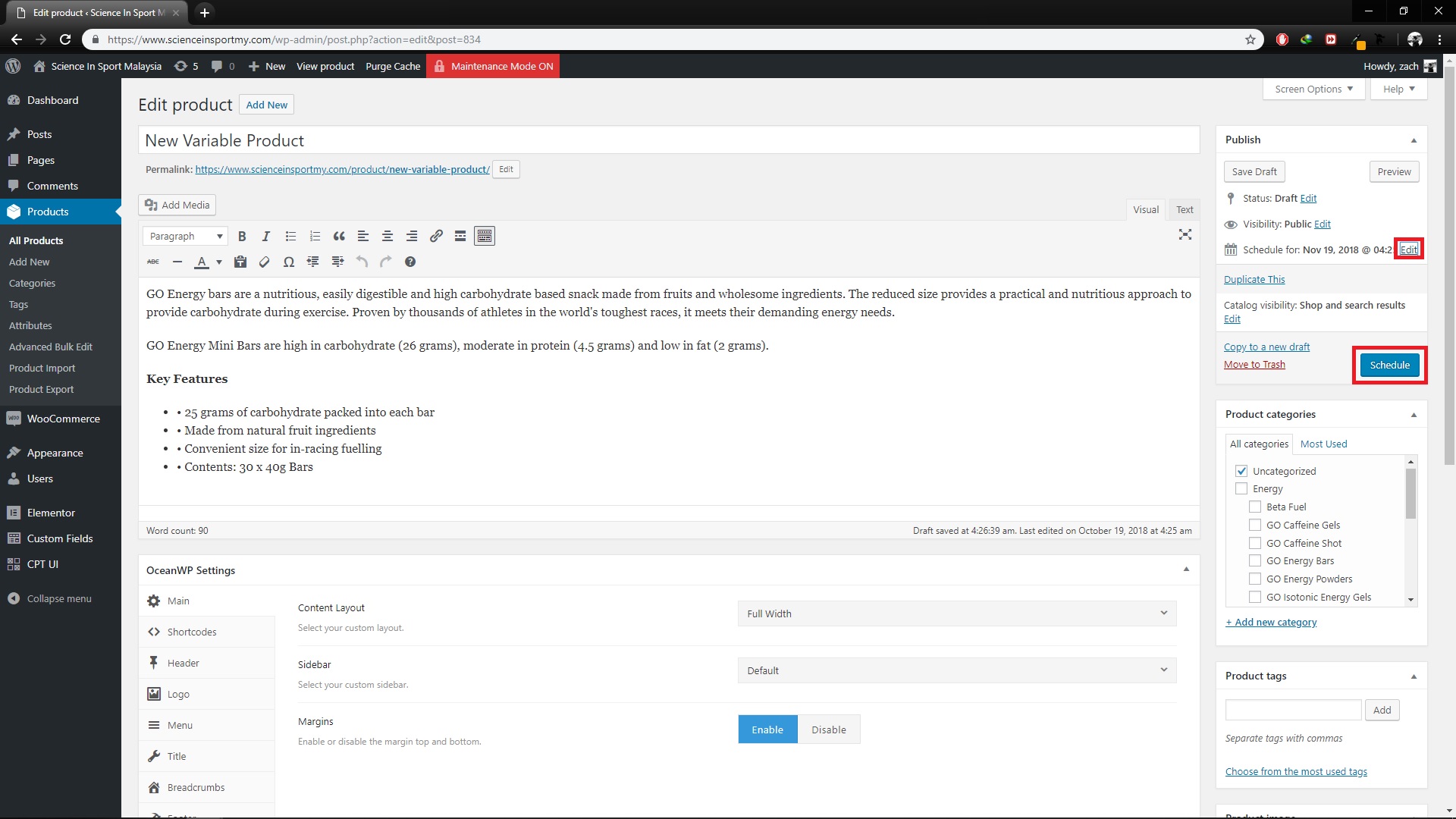Viewport: 1456px width, 819px height.
Task: Open WooCommerce in the admin sidebar
Action: (61, 419)
